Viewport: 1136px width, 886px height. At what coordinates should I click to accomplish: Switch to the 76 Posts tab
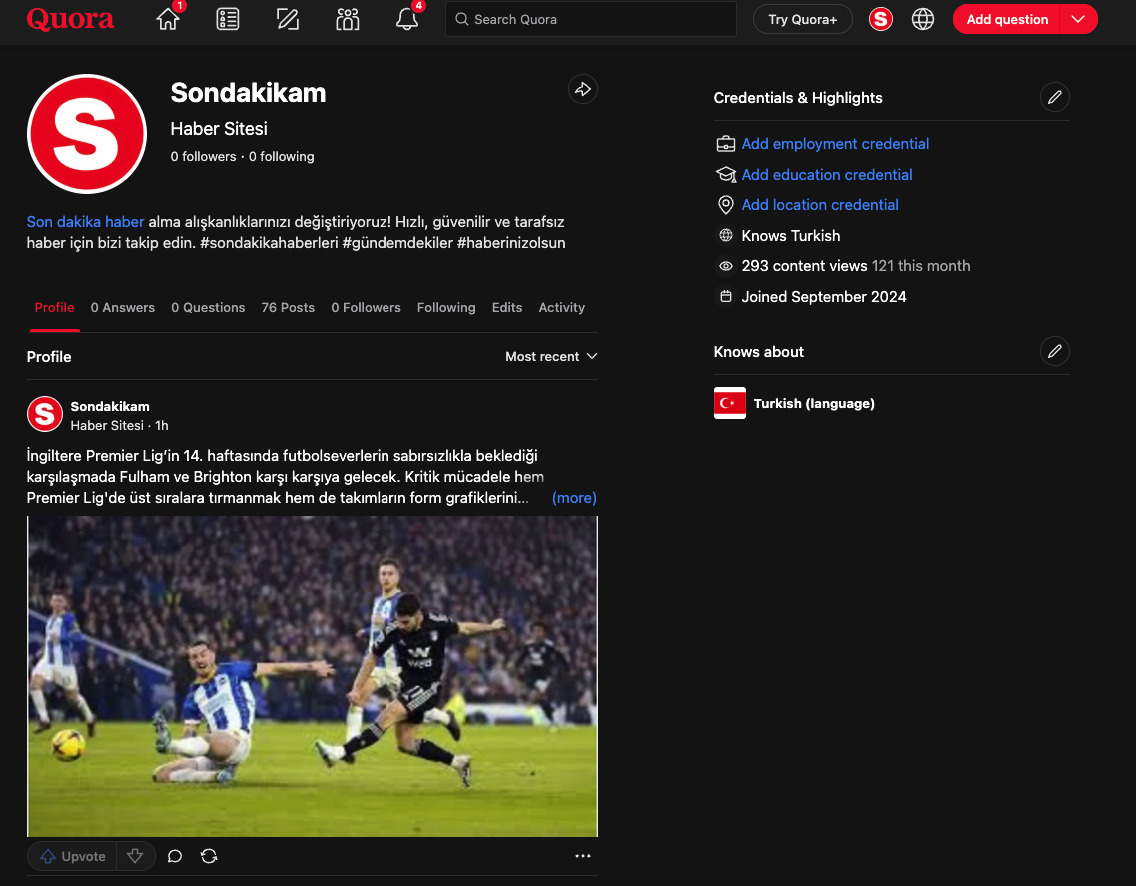[288, 307]
